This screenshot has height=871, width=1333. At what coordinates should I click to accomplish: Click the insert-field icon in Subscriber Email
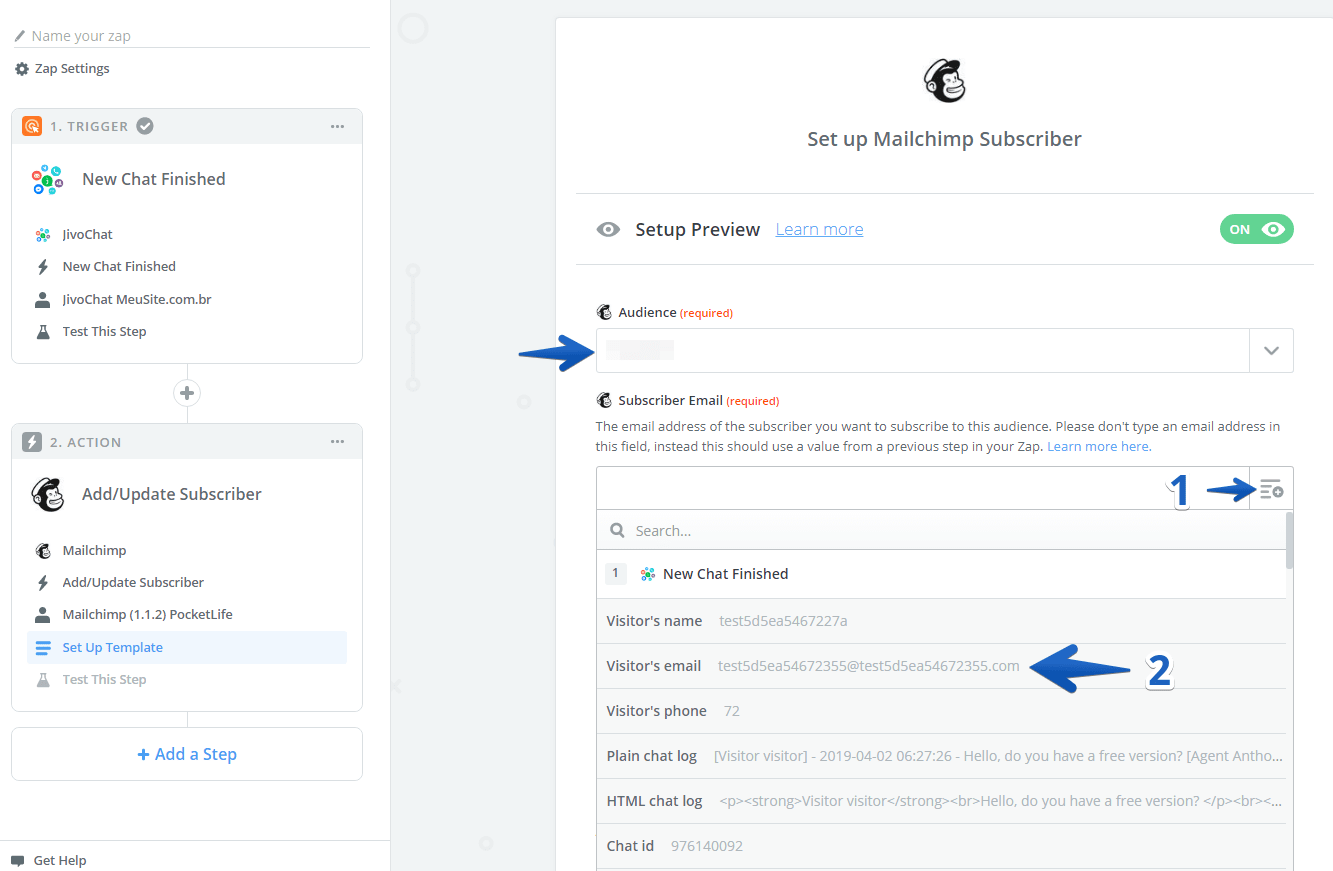1271,489
